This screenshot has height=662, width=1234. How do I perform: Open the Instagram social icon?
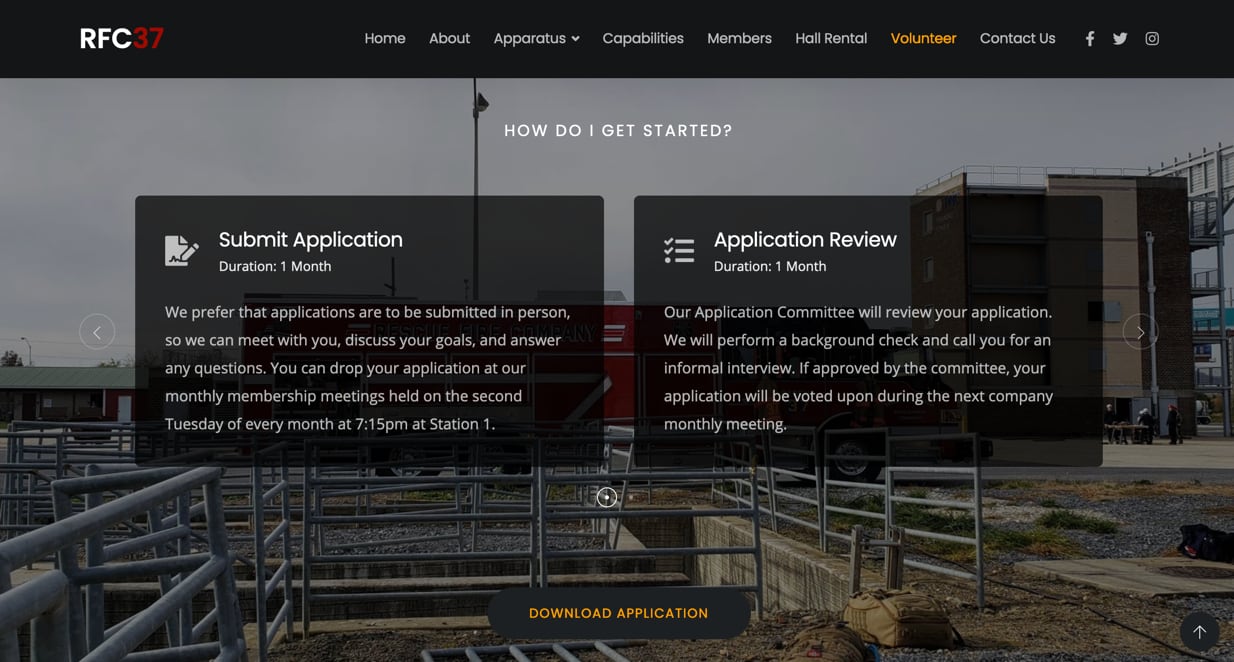coord(1152,39)
